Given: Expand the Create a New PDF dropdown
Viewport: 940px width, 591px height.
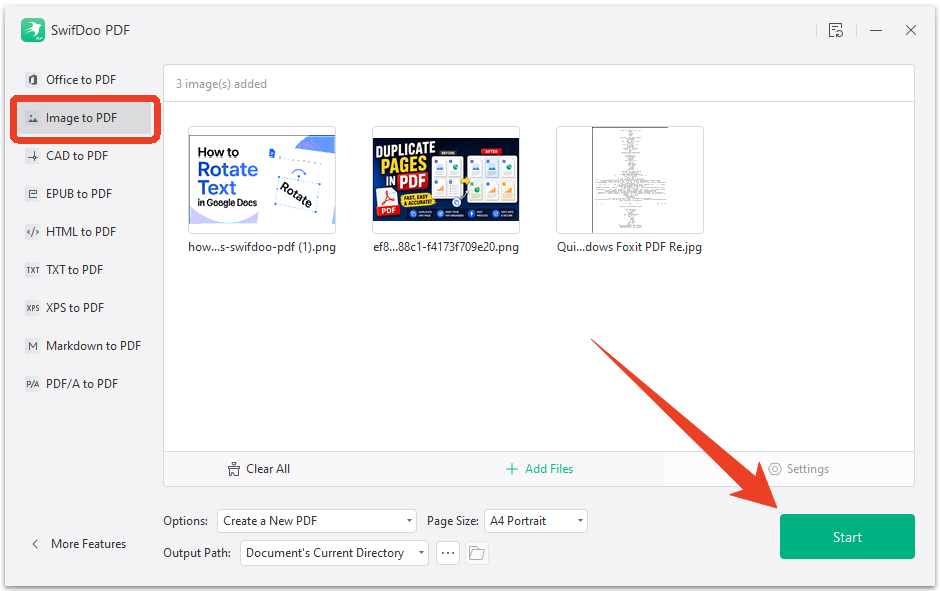Looking at the screenshot, I should point(317,521).
